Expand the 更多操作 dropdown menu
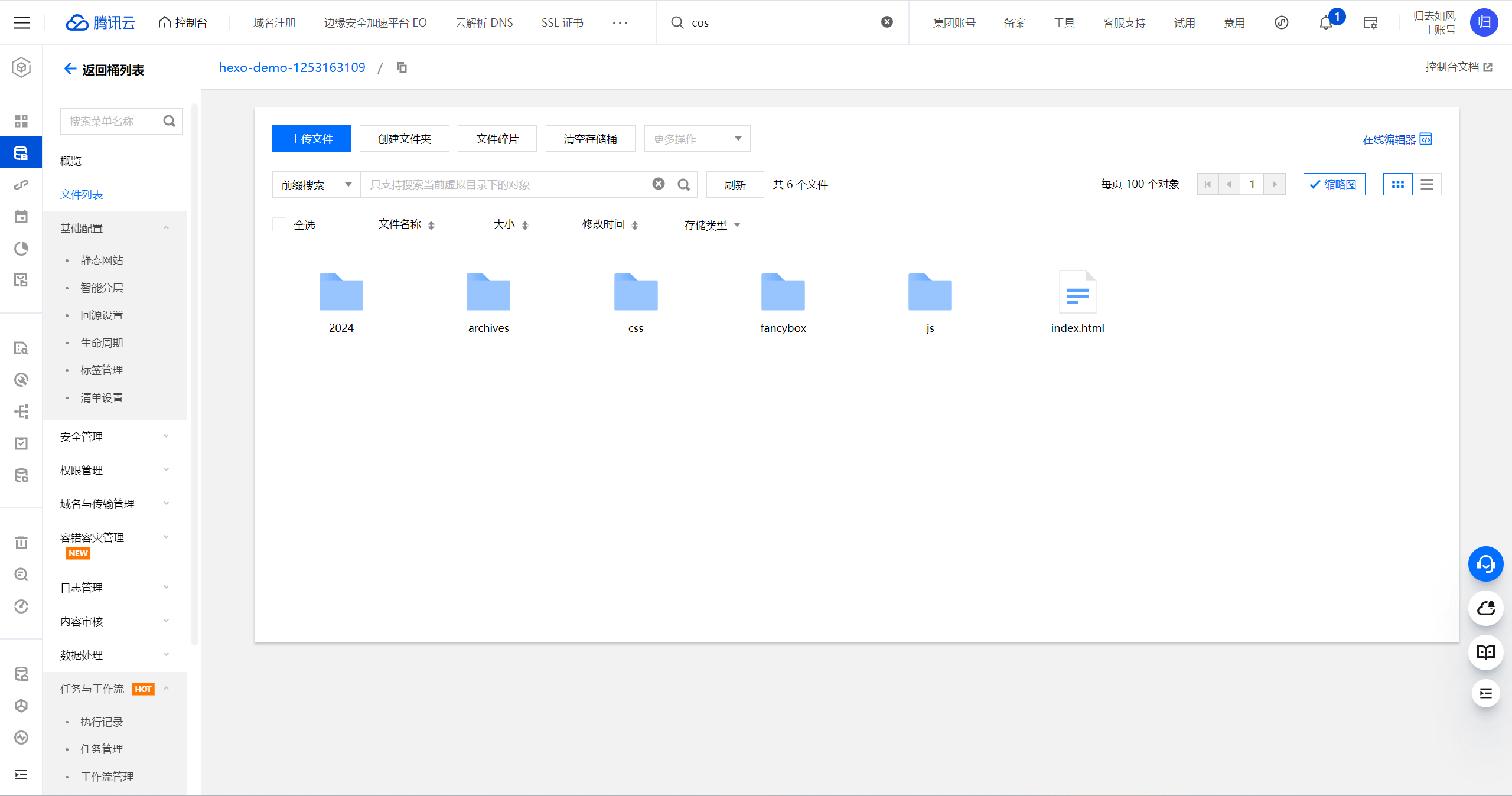The image size is (1512, 796). [697, 139]
